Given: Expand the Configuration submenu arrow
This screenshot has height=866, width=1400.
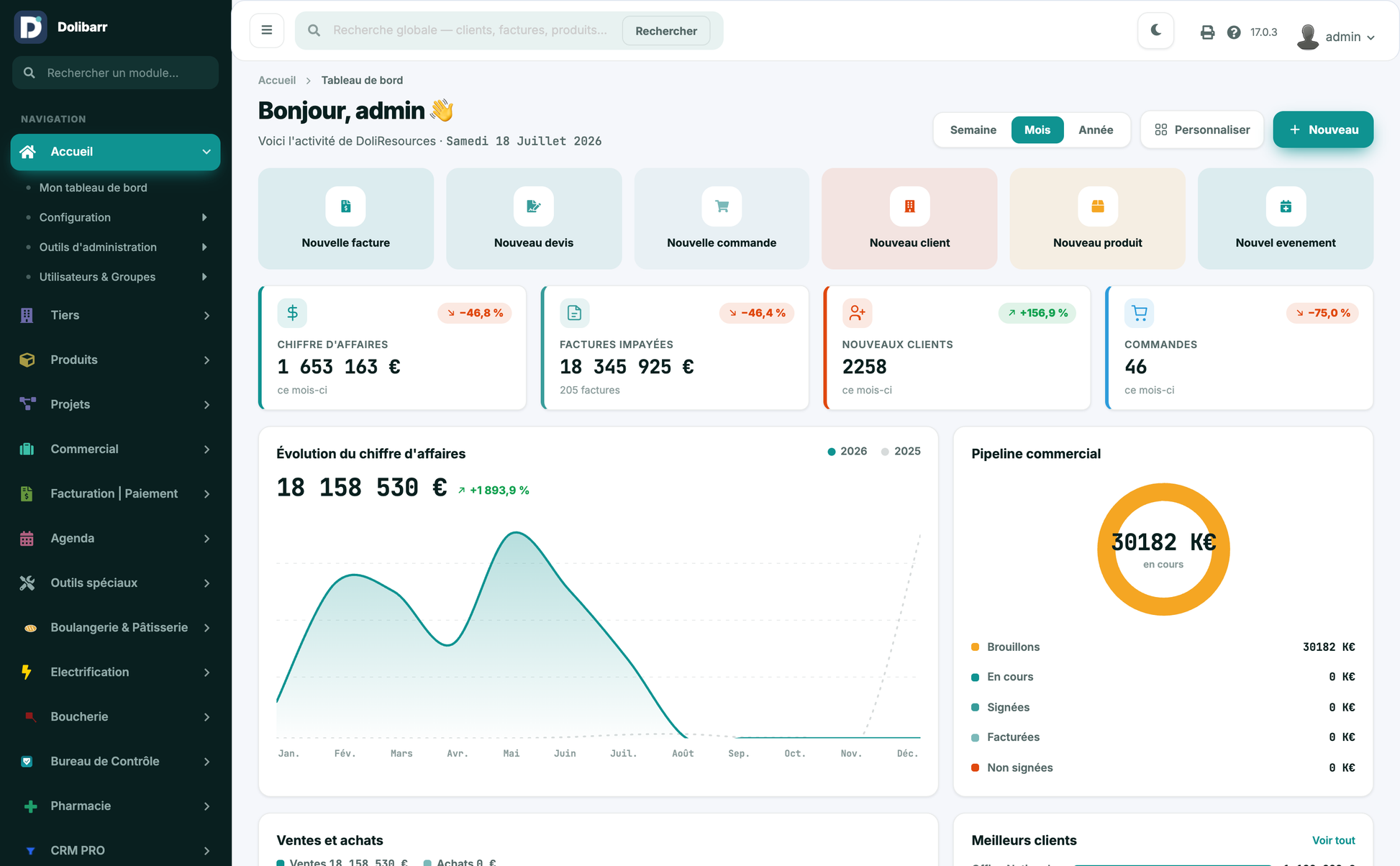Looking at the screenshot, I should [x=204, y=217].
